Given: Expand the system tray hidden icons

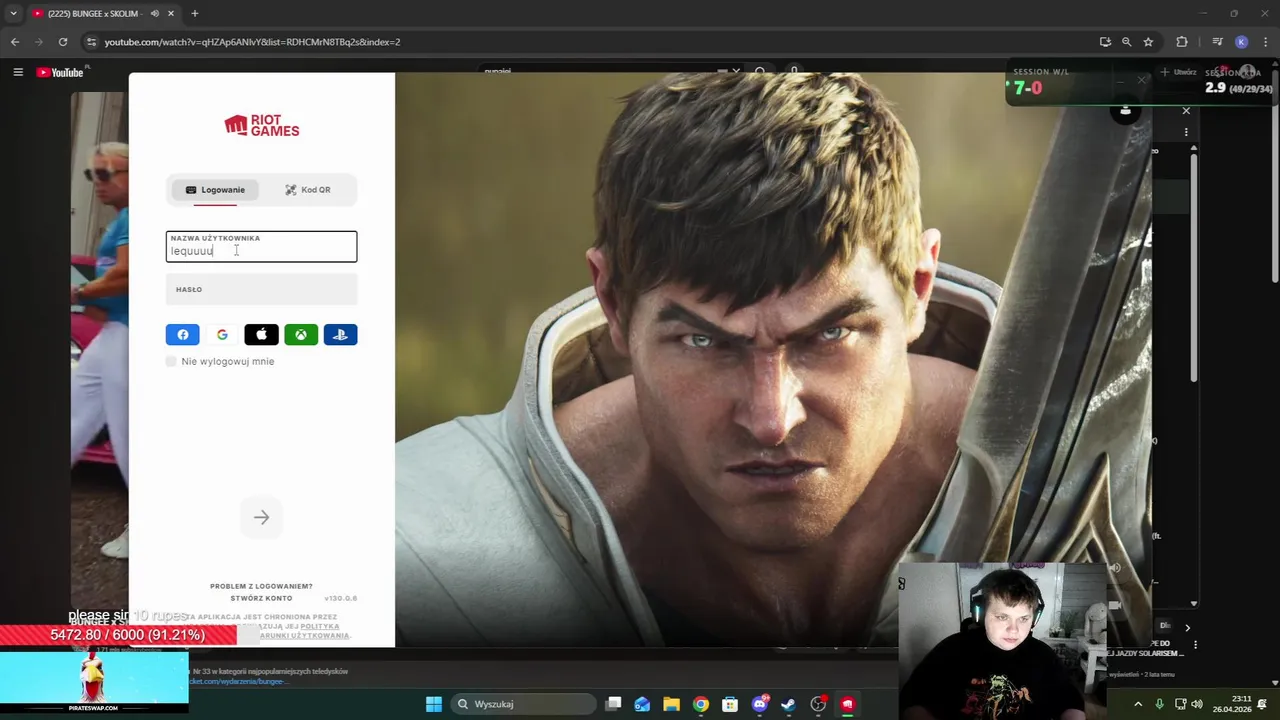Looking at the screenshot, I should 1138,704.
